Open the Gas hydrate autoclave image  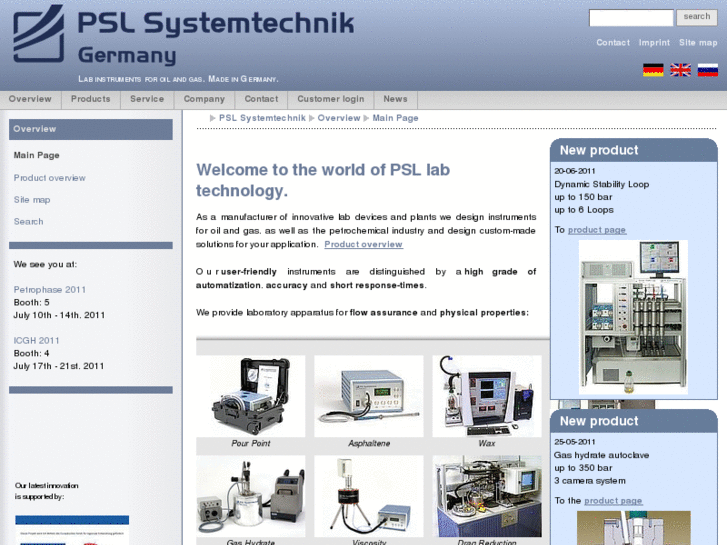pos(633,528)
